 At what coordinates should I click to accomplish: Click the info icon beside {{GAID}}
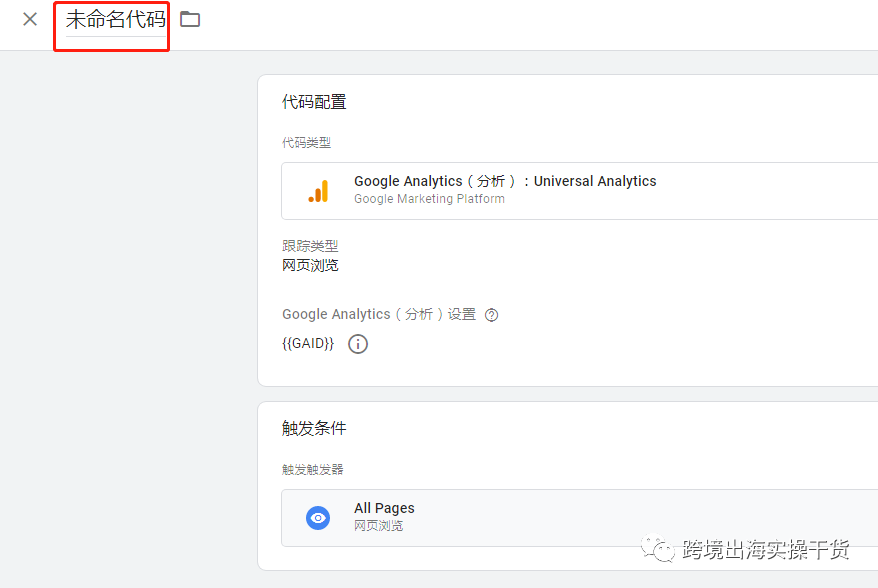click(357, 343)
